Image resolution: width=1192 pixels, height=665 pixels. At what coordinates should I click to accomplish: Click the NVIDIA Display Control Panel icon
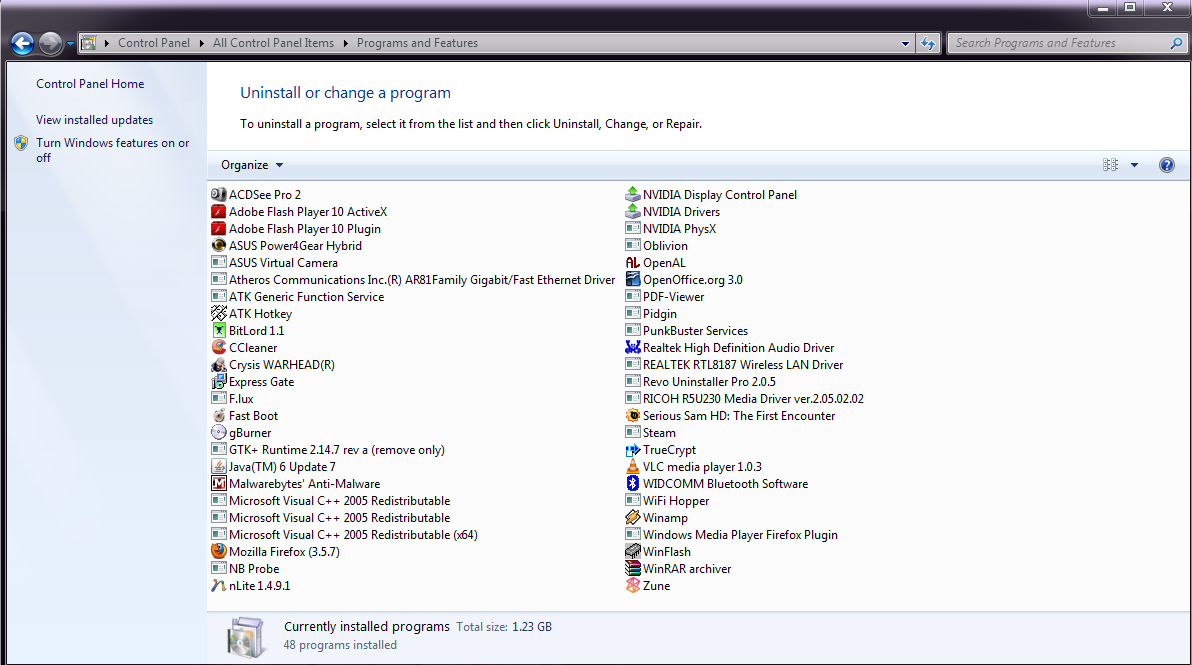[x=632, y=195]
